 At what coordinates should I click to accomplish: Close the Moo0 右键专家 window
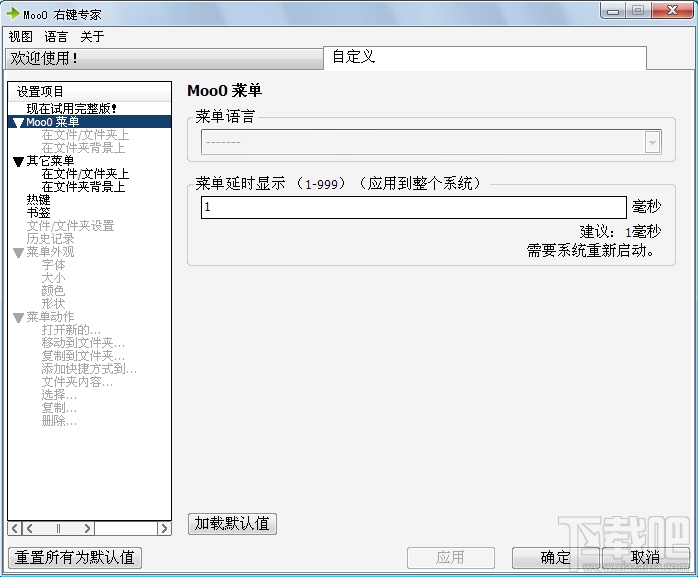673,11
